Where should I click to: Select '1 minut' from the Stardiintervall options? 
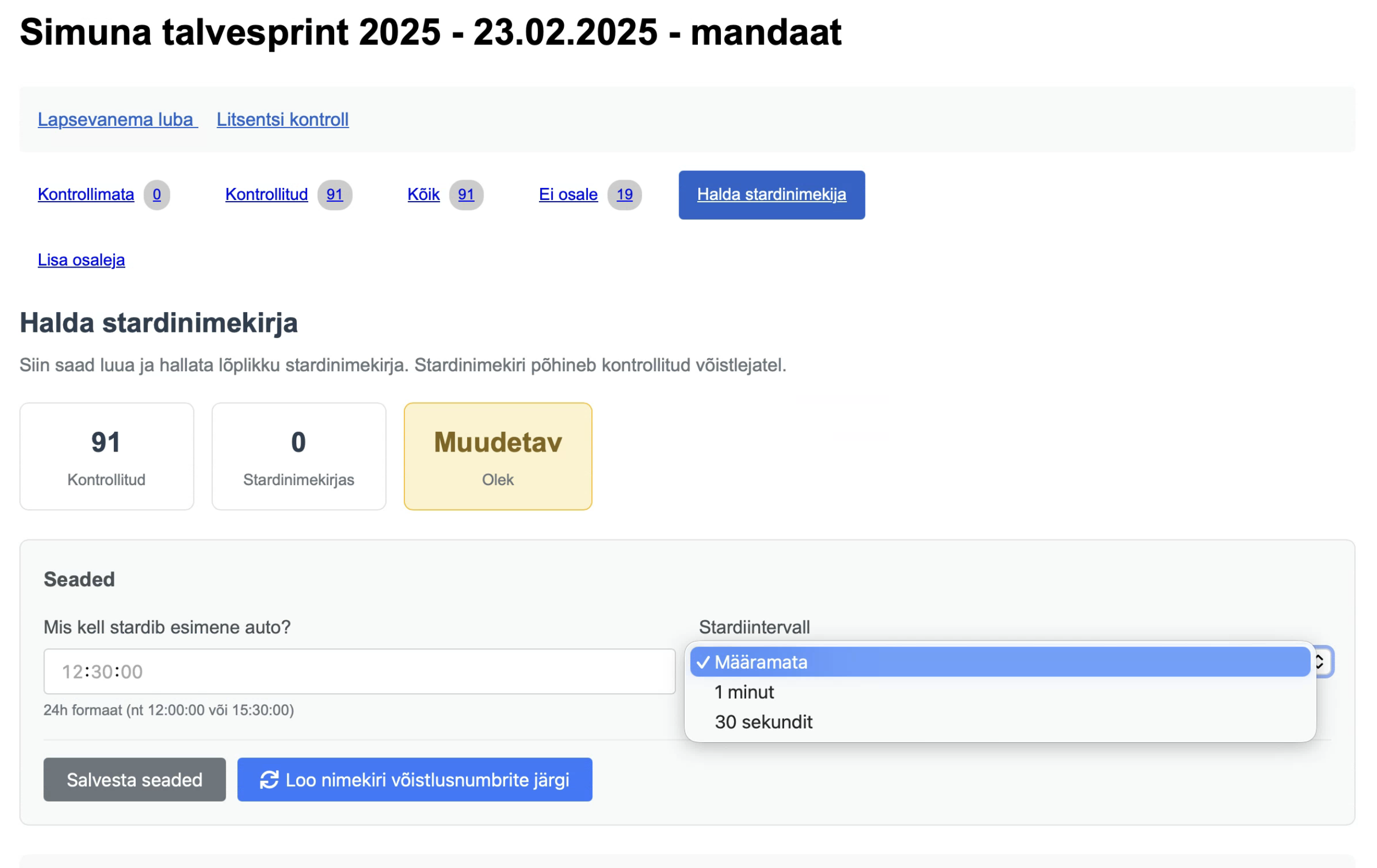point(743,692)
